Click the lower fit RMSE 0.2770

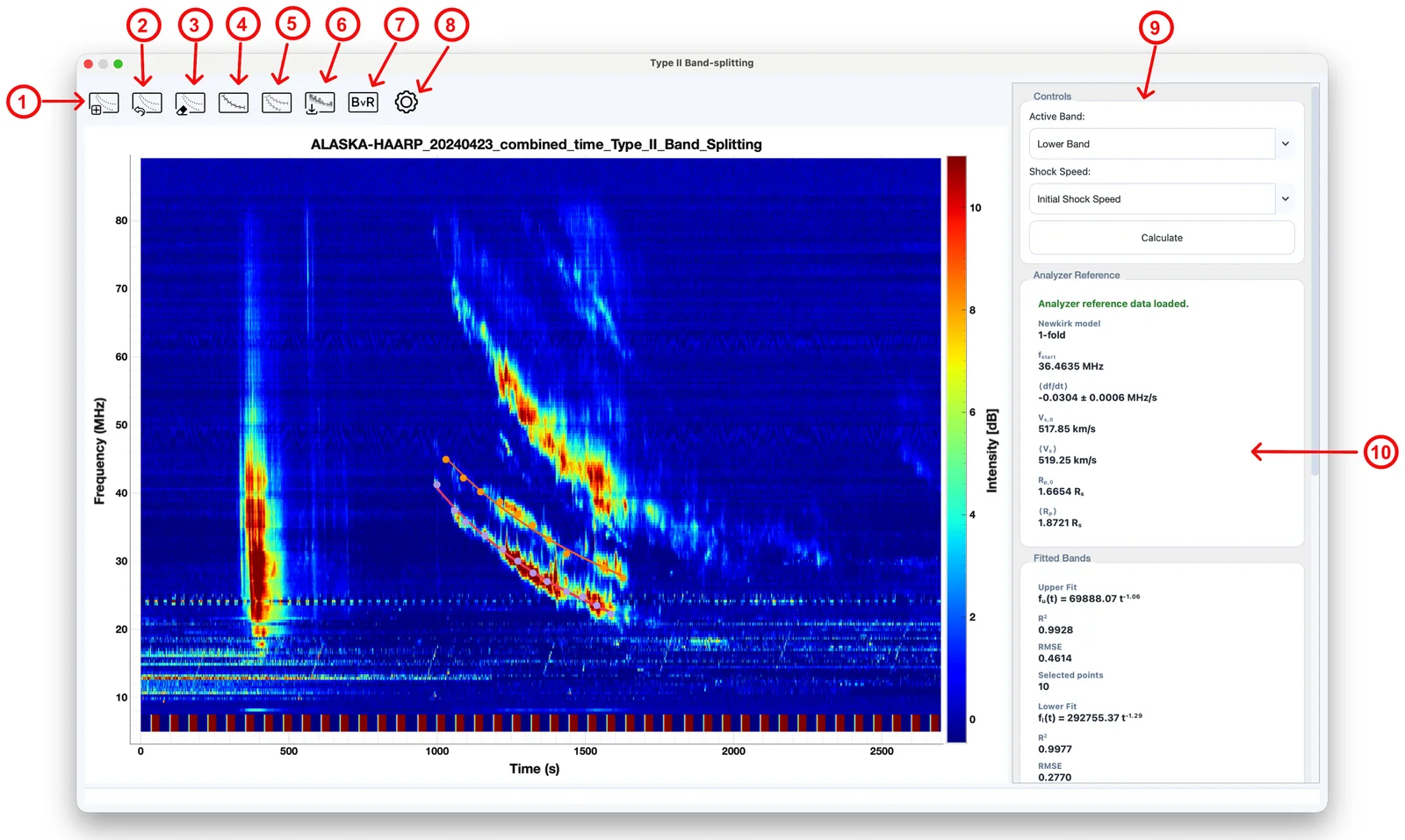[x=1055, y=778]
